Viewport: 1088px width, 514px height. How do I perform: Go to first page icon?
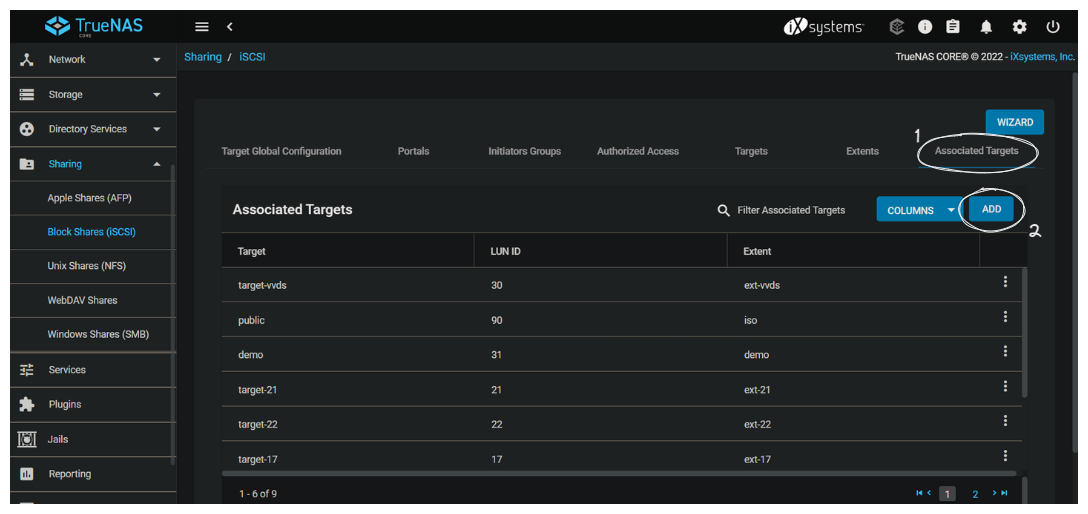(919, 493)
